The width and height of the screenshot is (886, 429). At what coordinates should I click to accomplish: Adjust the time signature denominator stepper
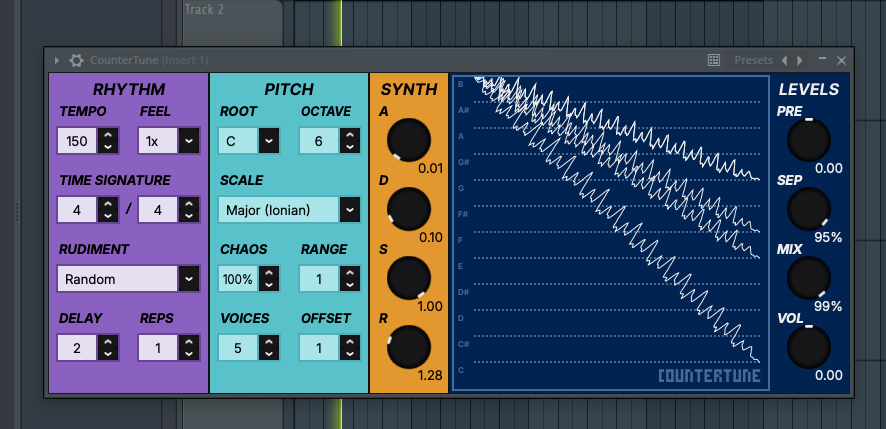click(x=189, y=210)
